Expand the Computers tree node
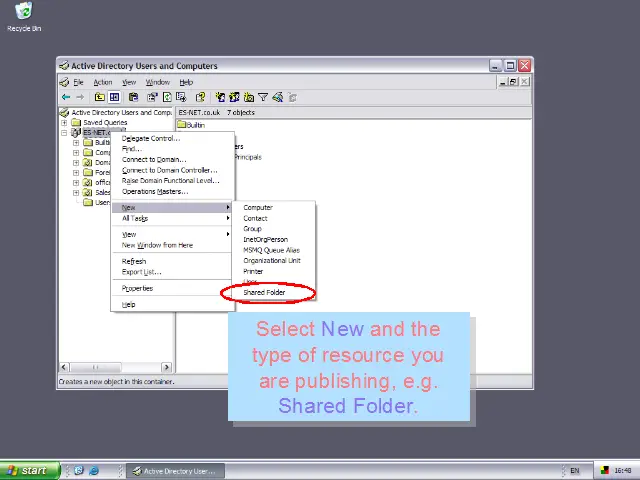This screenshot has height=480, width=640. [x=76, y=153]
